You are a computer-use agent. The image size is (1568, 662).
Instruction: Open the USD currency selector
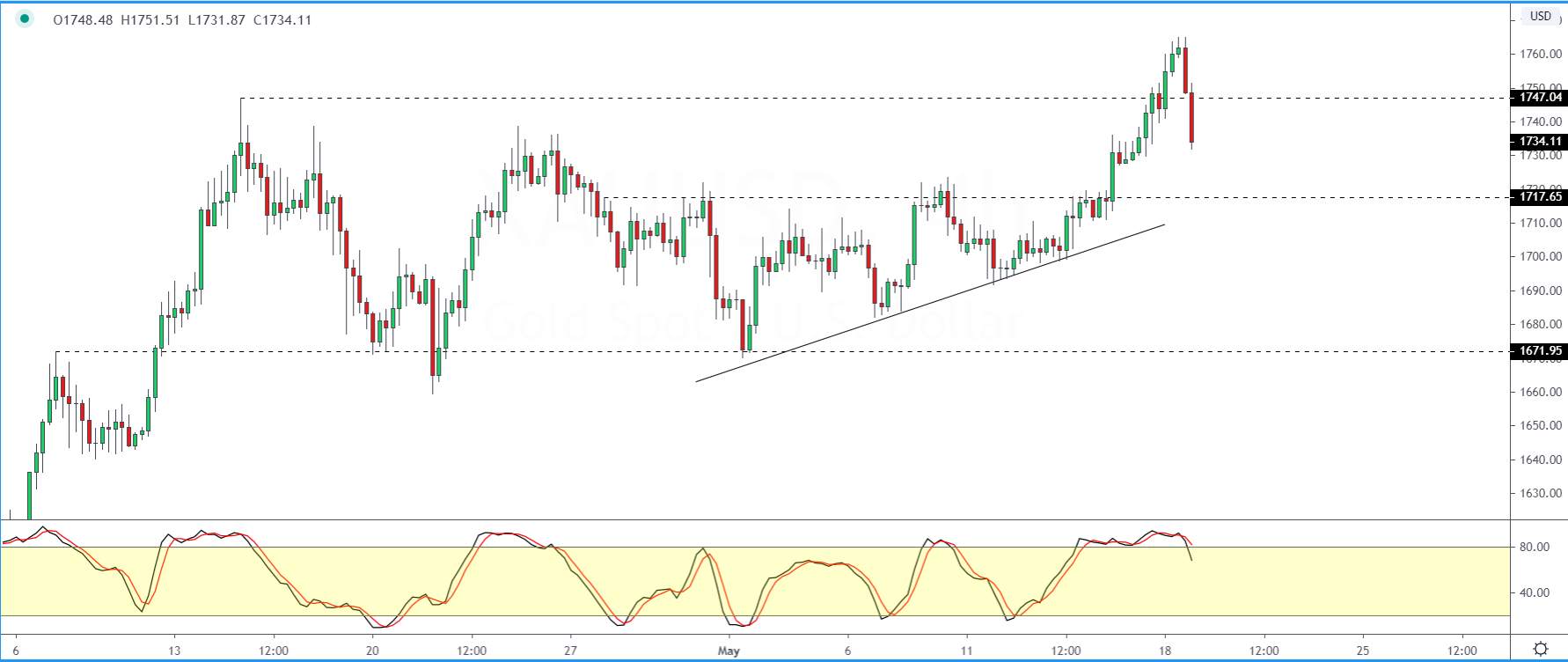pos(1540,16)
